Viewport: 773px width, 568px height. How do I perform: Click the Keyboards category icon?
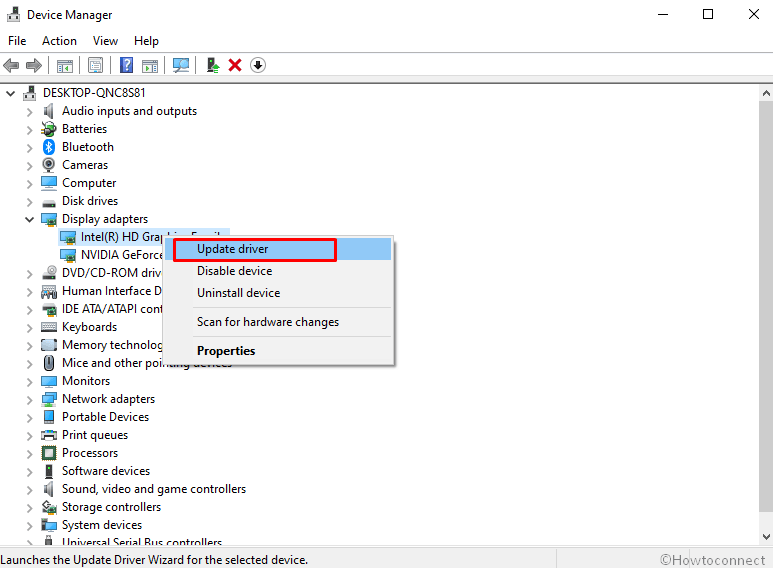click(49, 327)
